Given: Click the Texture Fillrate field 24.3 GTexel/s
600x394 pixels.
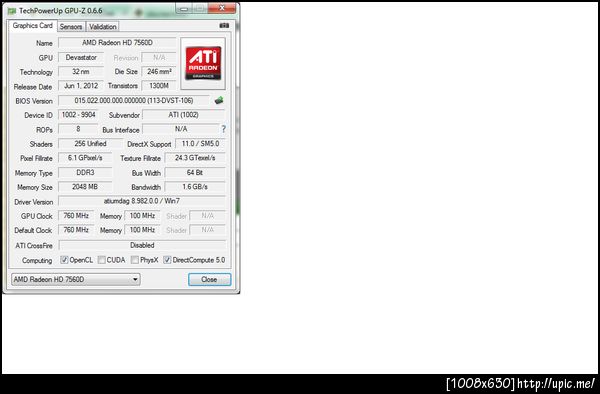Looking at the screenshot, I should 195,158.
